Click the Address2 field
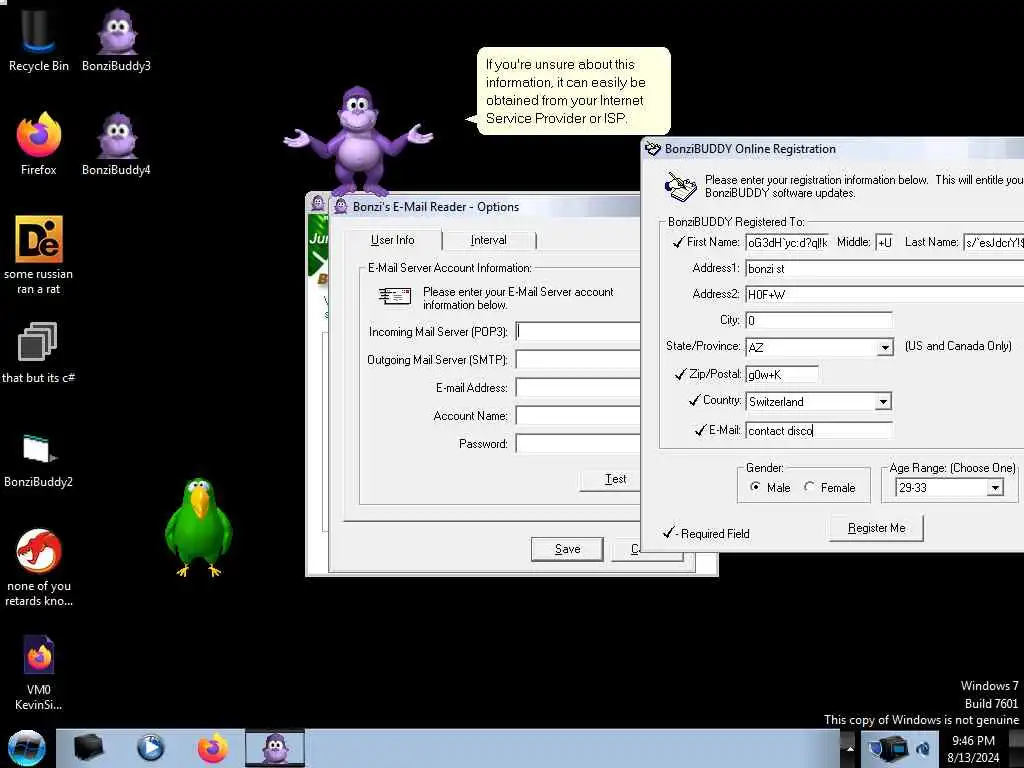The width and height of the screenshot is (1024, 768). [884, 294]
